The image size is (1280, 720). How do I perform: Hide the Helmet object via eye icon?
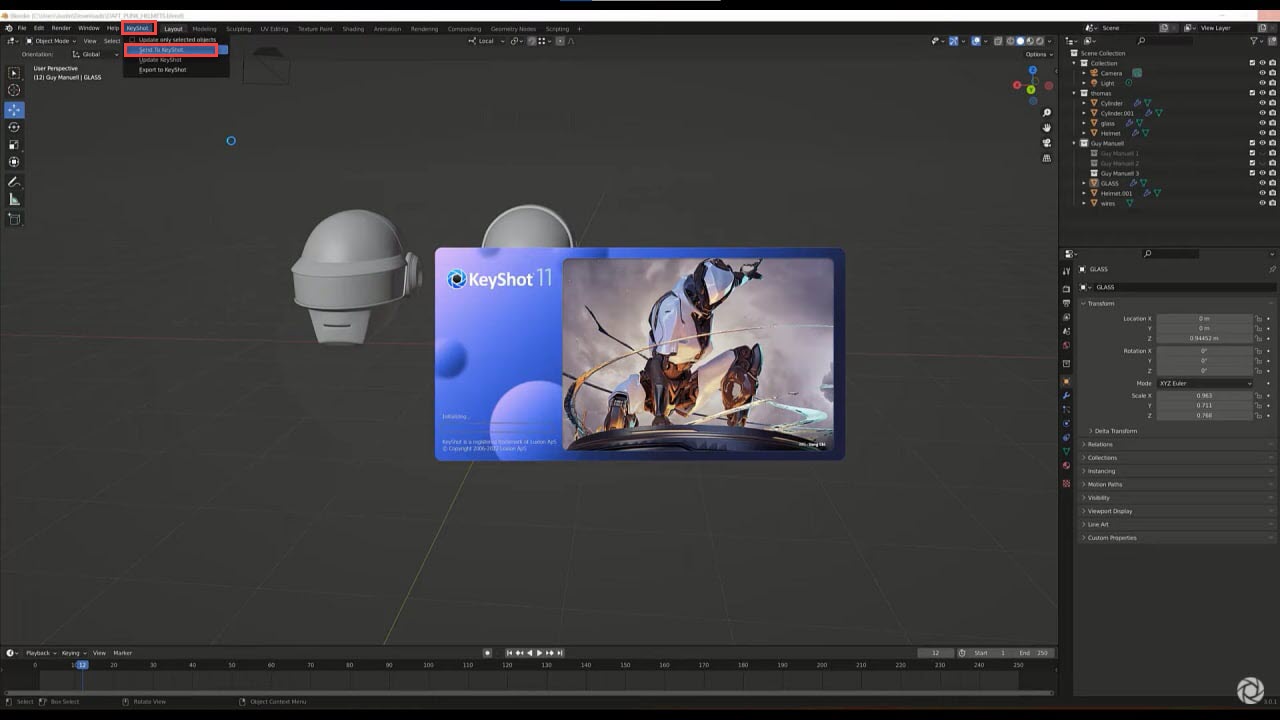[x=1262, y=133]
